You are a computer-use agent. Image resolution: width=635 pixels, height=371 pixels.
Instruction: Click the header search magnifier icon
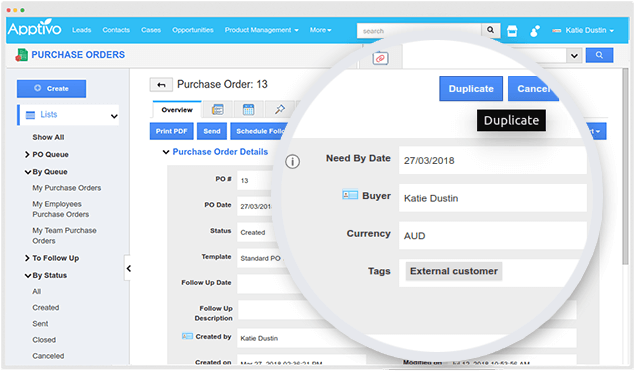490,30
